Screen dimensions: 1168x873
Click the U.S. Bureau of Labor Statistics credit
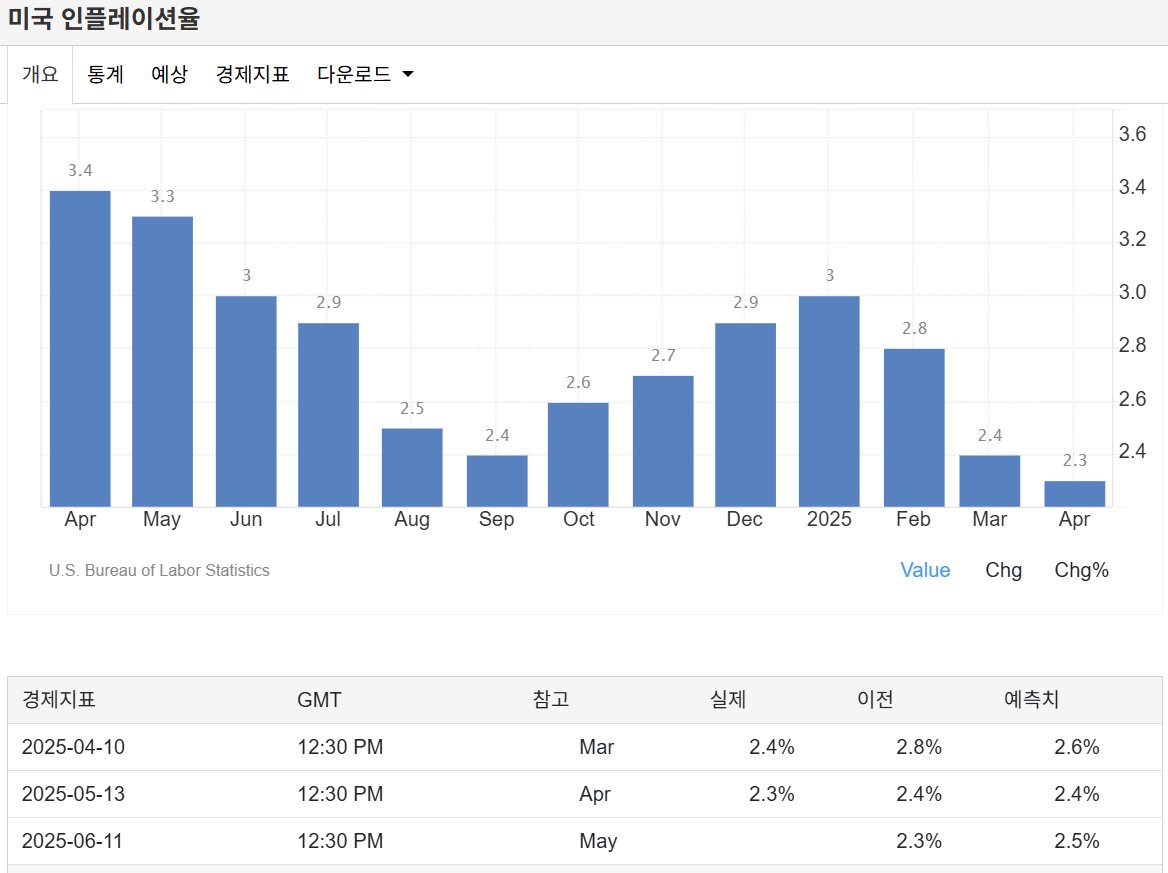158,570
